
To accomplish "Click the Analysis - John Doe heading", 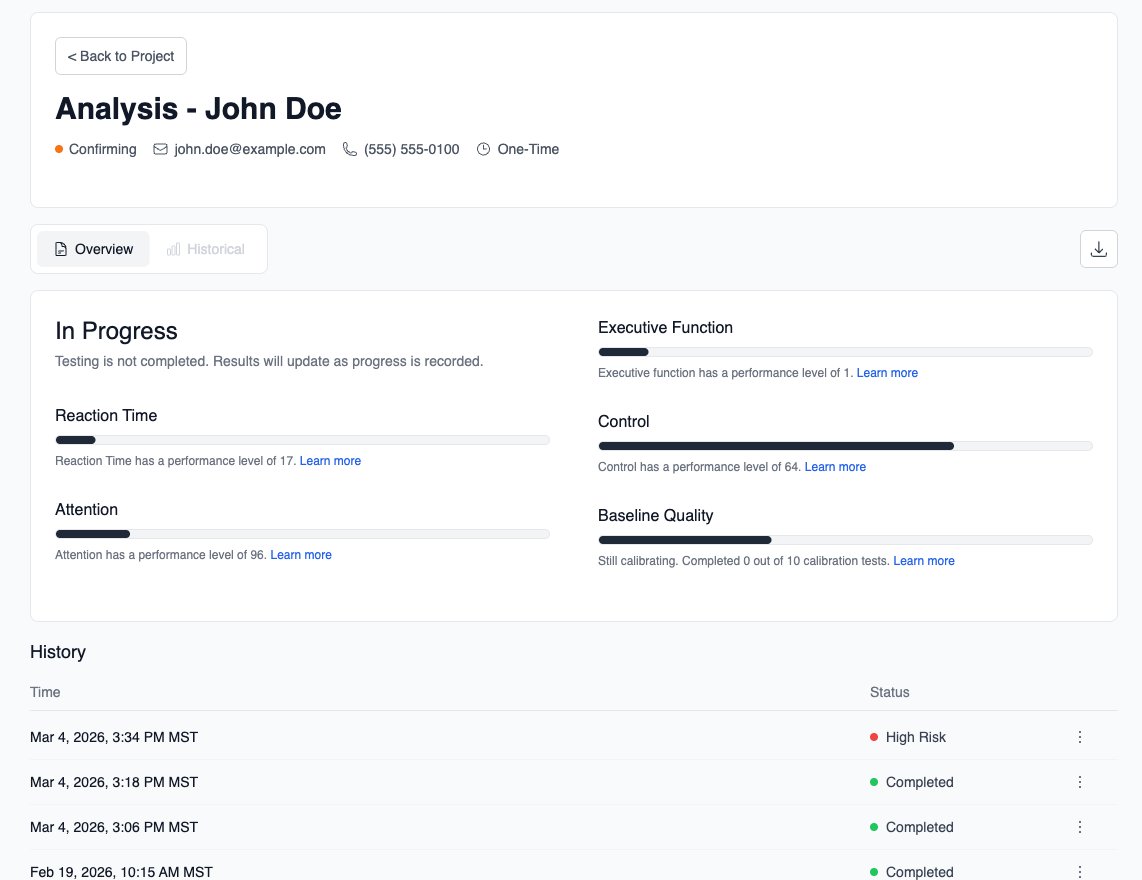I will tap(198, 109).
